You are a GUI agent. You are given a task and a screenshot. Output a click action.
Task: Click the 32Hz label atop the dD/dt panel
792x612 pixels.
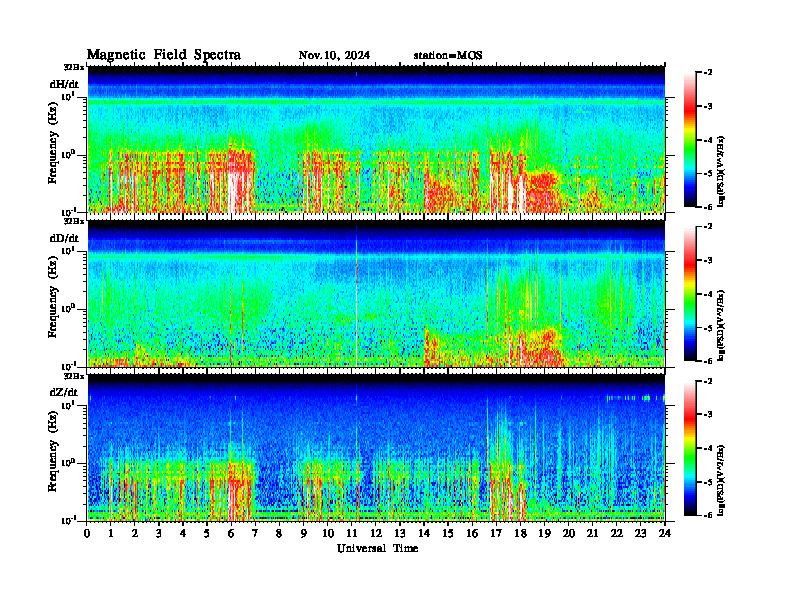click(x=74, y=221)
